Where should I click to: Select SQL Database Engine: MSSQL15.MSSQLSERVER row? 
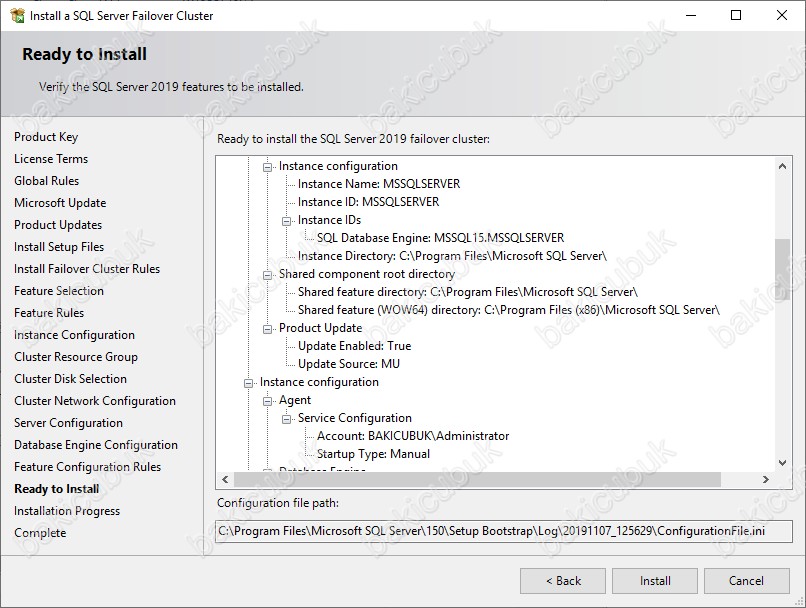(441, 238)
